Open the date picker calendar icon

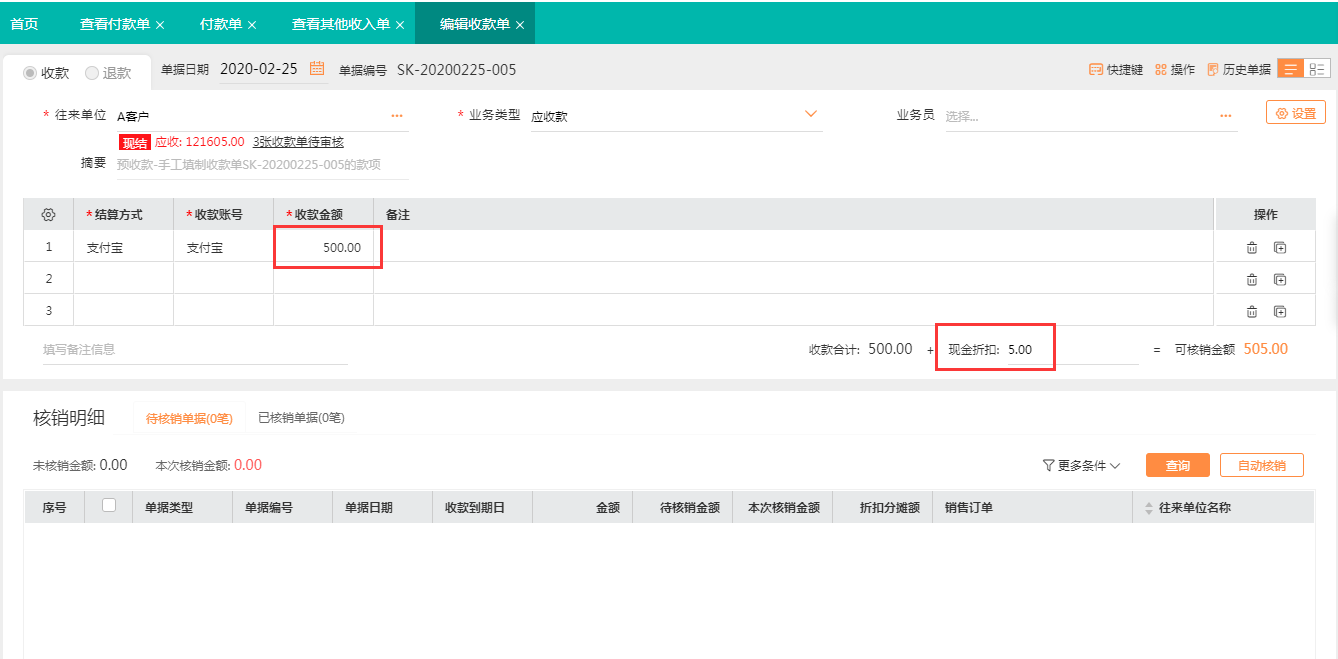317,69
